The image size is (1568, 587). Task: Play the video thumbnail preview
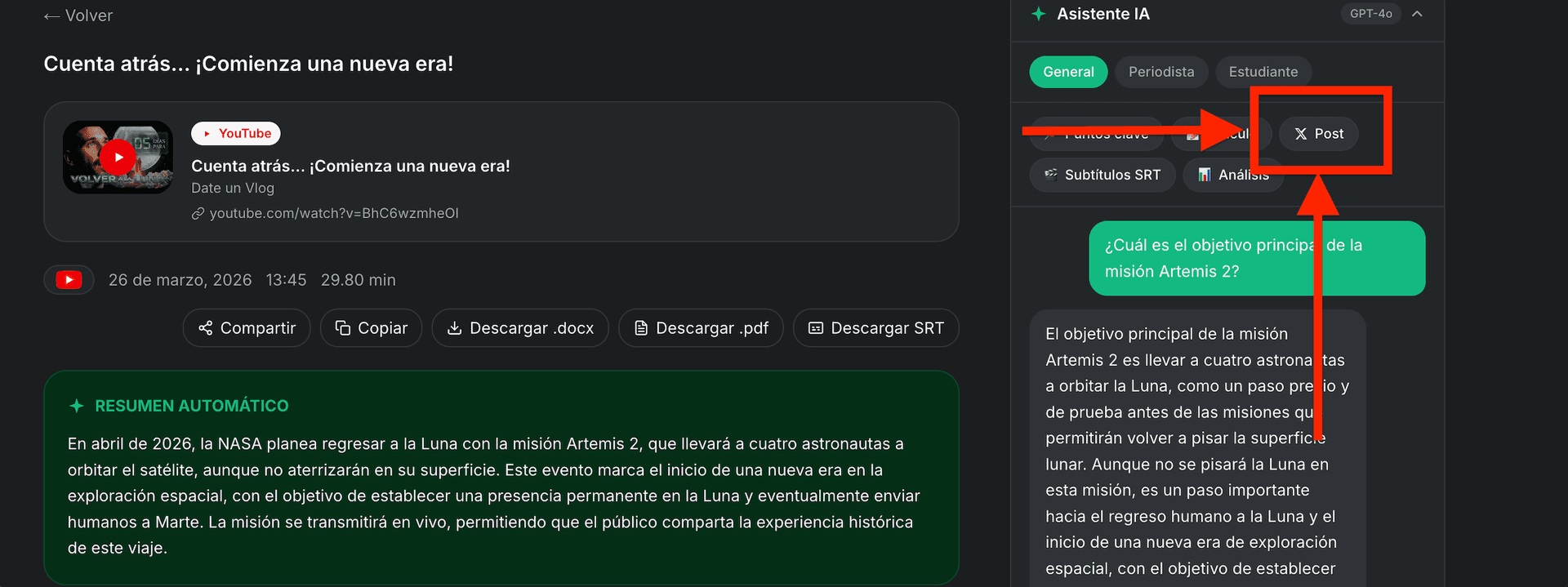tap(118, 157)
